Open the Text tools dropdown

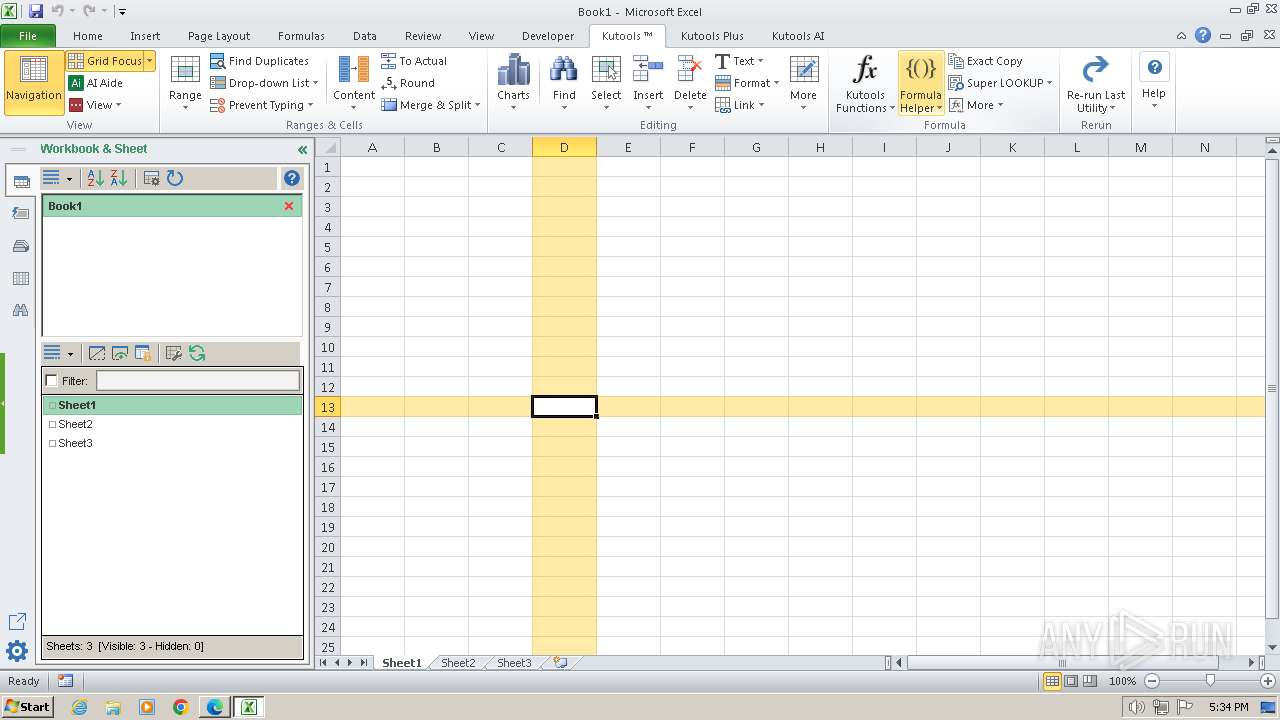coord(739,61)
